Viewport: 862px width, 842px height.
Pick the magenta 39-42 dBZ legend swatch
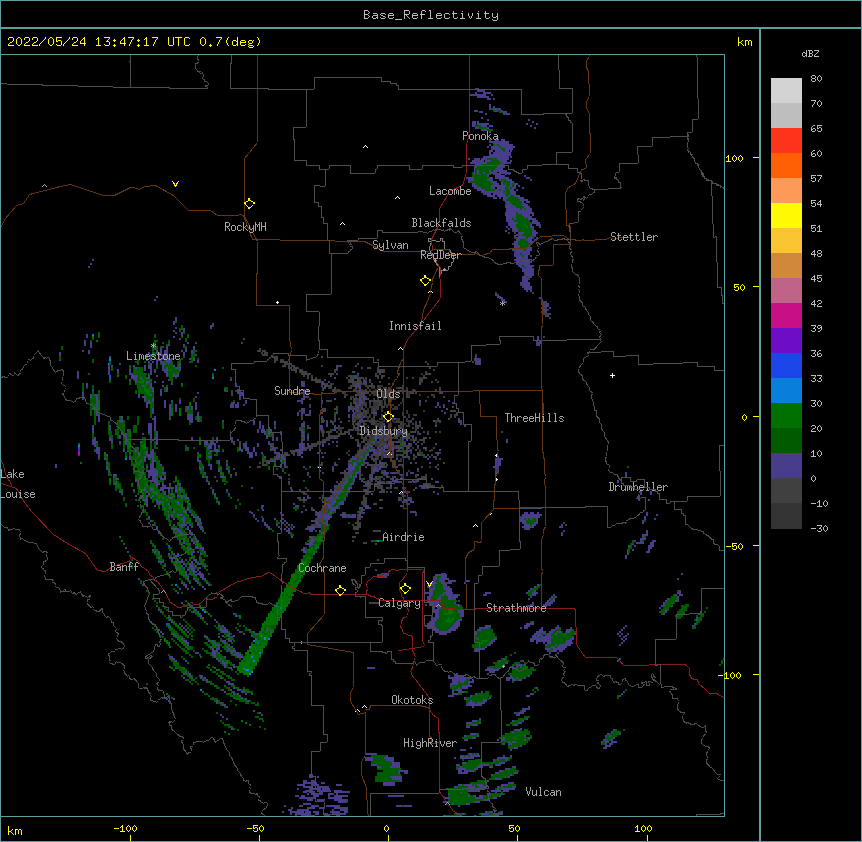pos(786,316)
